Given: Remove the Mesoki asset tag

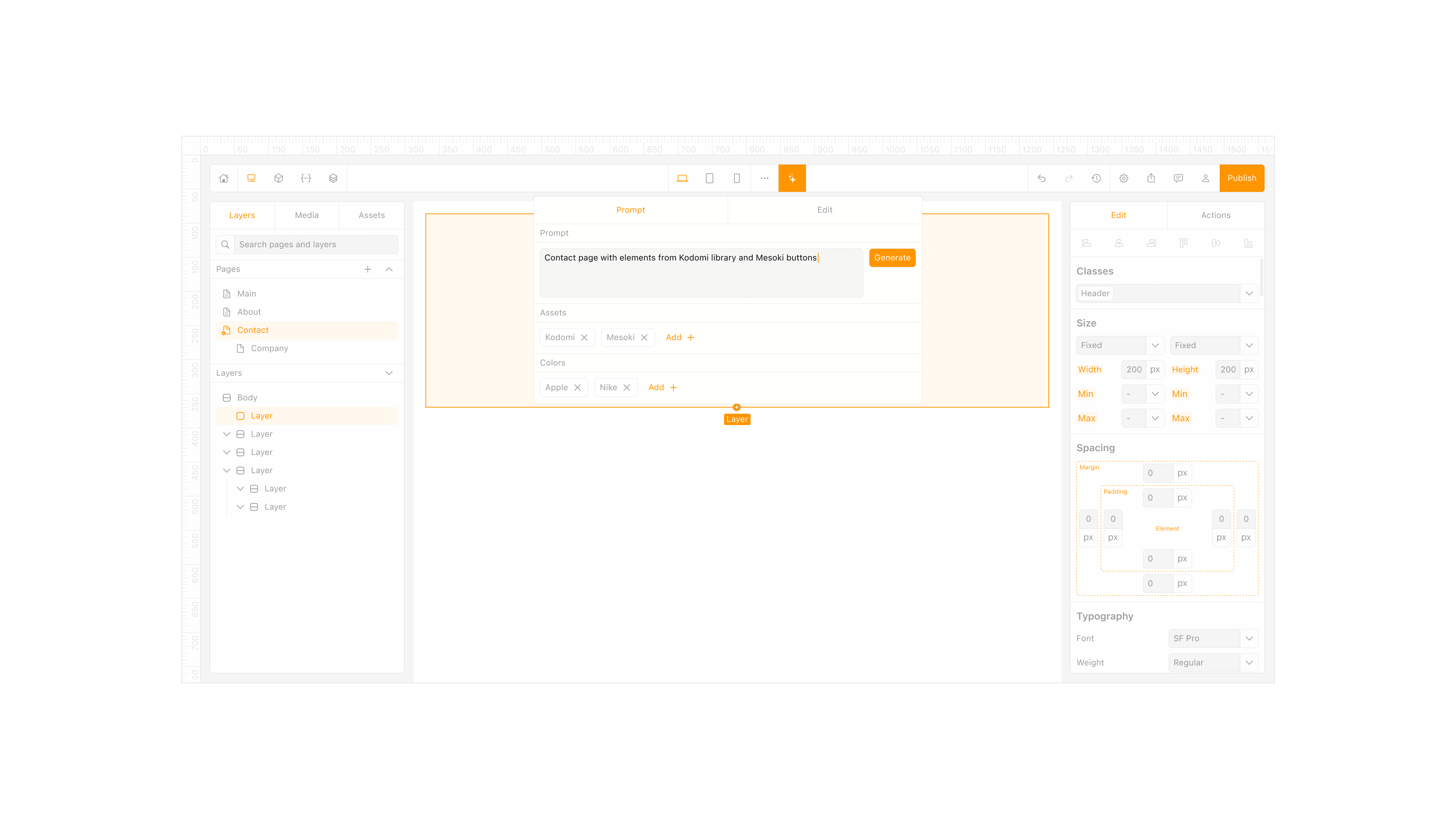Looking at the screenshot, I should 644,337.
